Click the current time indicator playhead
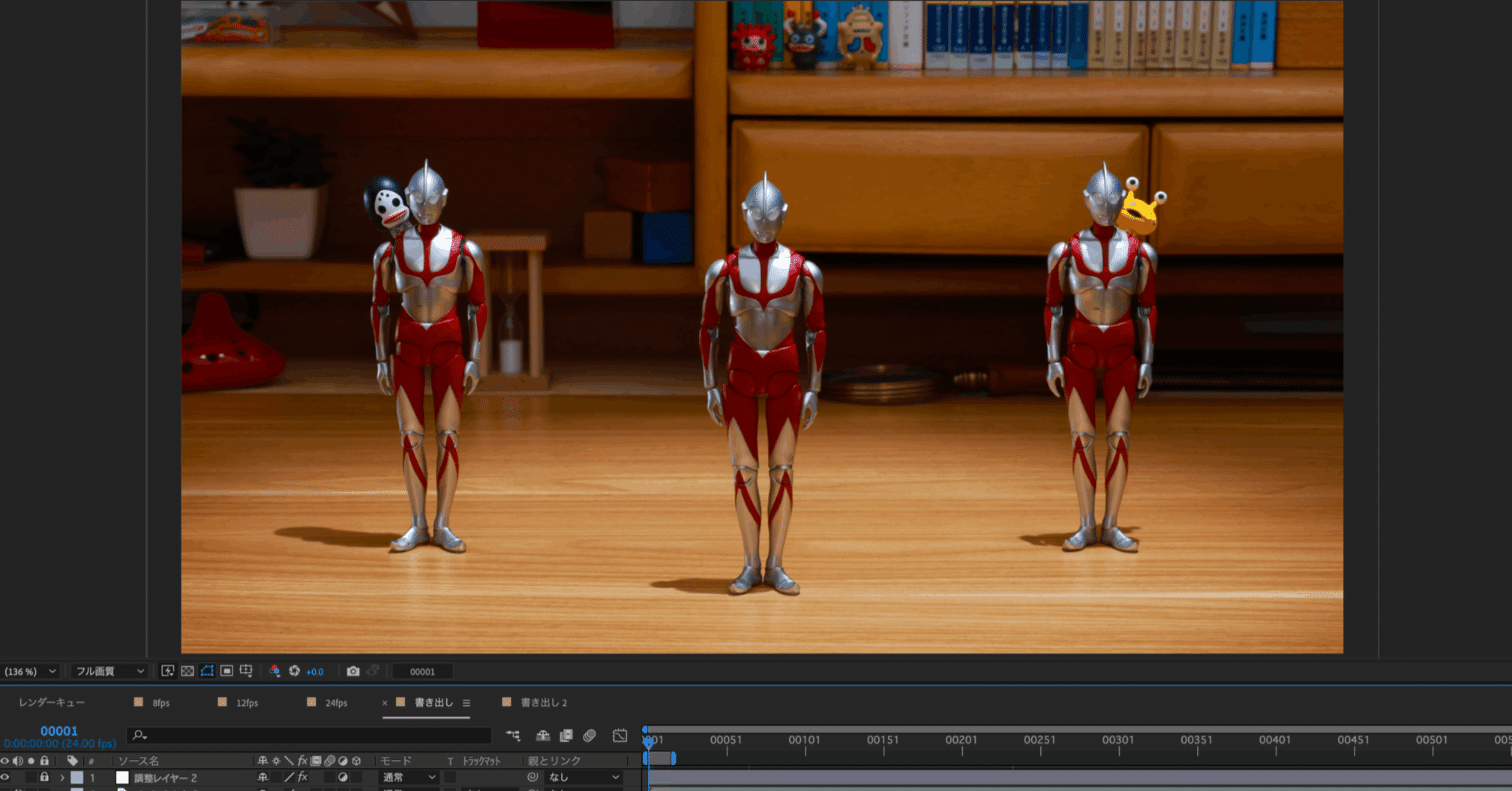1512x791 pixels. 648,743
